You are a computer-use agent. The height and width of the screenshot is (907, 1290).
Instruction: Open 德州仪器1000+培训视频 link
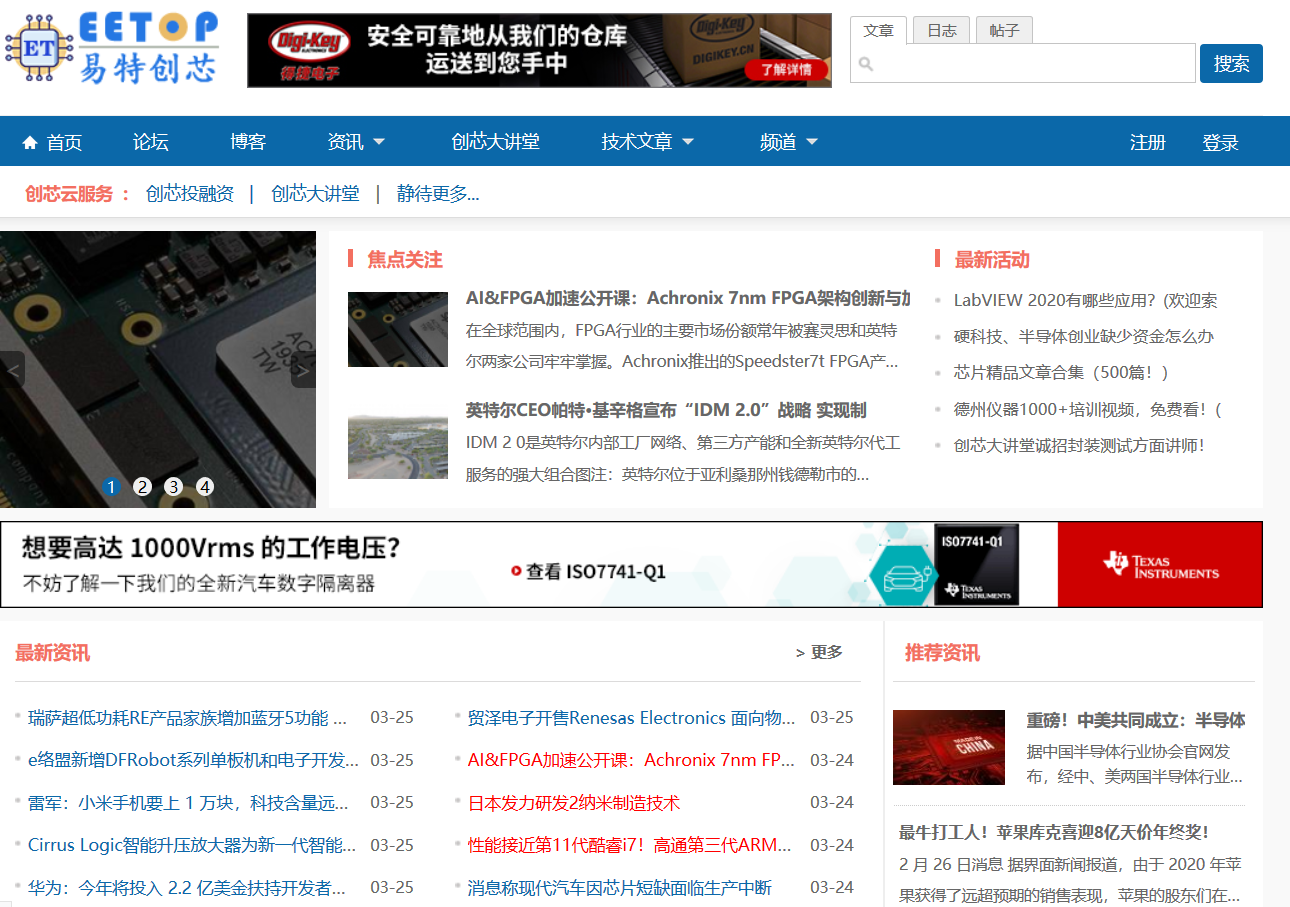[1088, 409]
